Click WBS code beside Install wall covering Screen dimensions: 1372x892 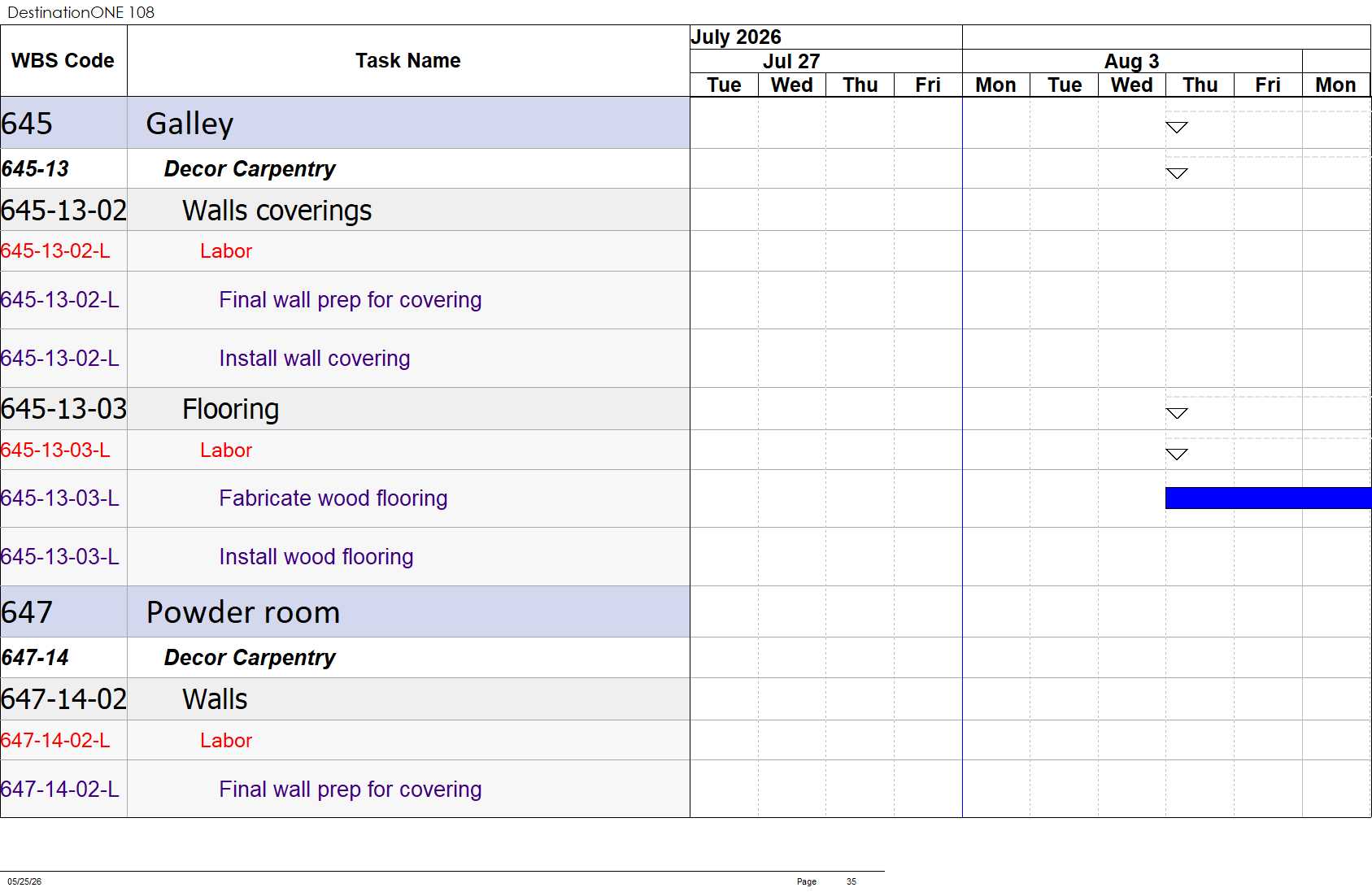[60, 359]
